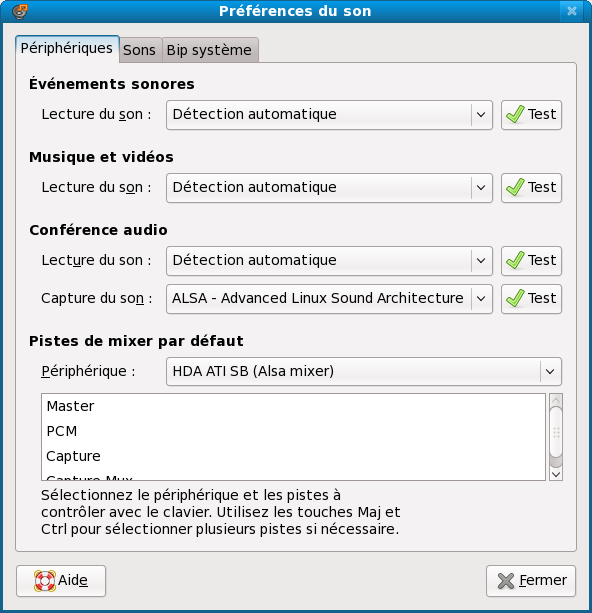Test Conférence audio playback device
Image resolution: width=592 pixels, height=613 pixels.
(x=531, y=261)
